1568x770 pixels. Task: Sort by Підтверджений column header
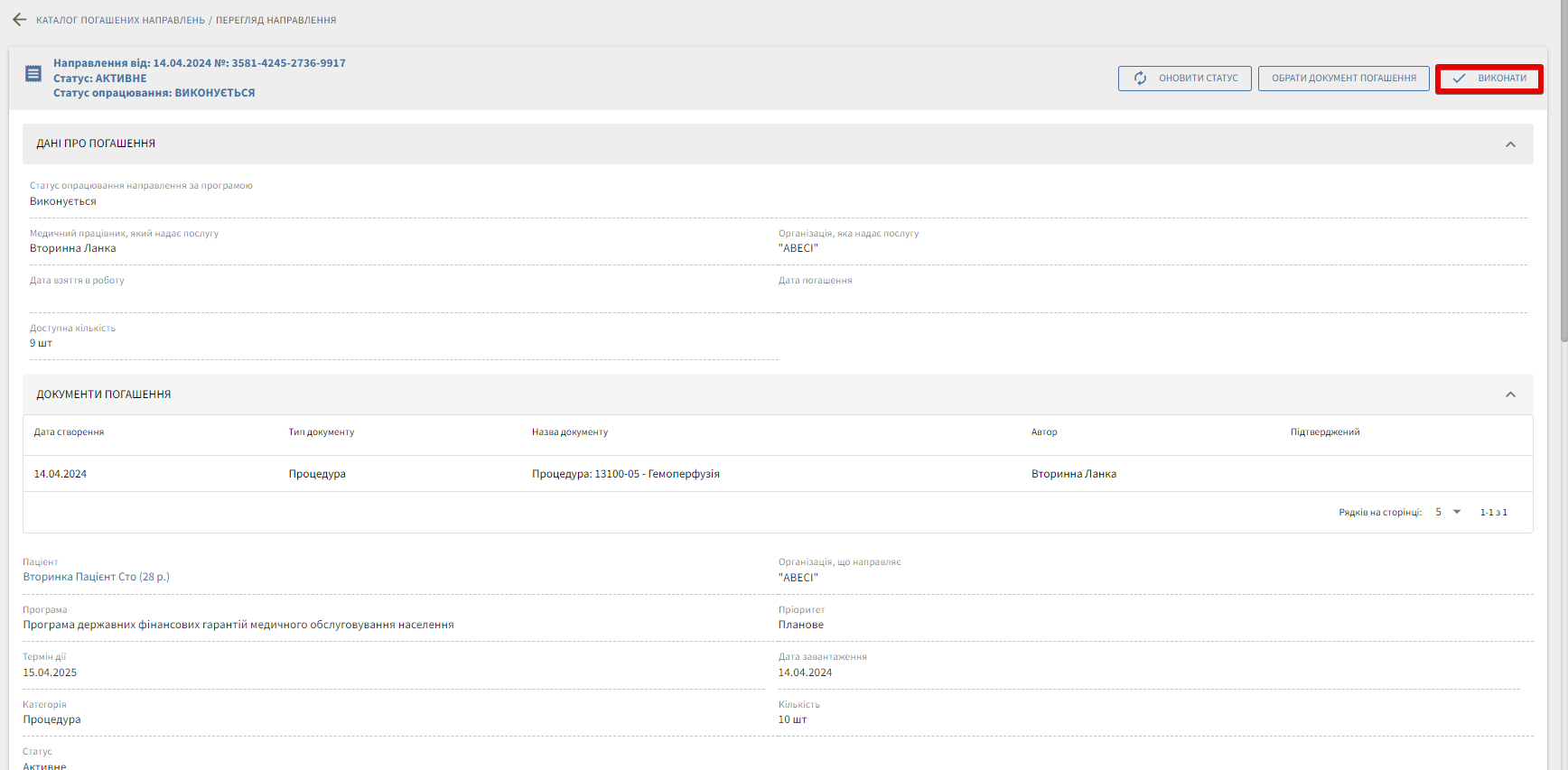pos(1324,432)
